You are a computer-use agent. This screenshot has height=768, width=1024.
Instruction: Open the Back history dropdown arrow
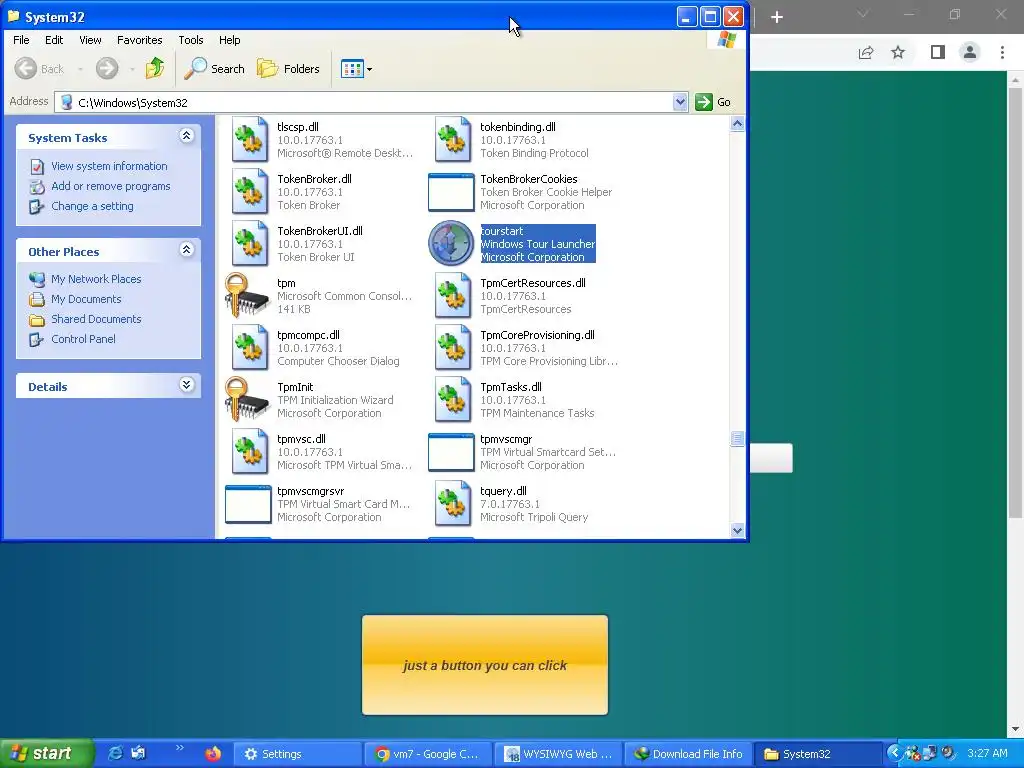[80, 69]
